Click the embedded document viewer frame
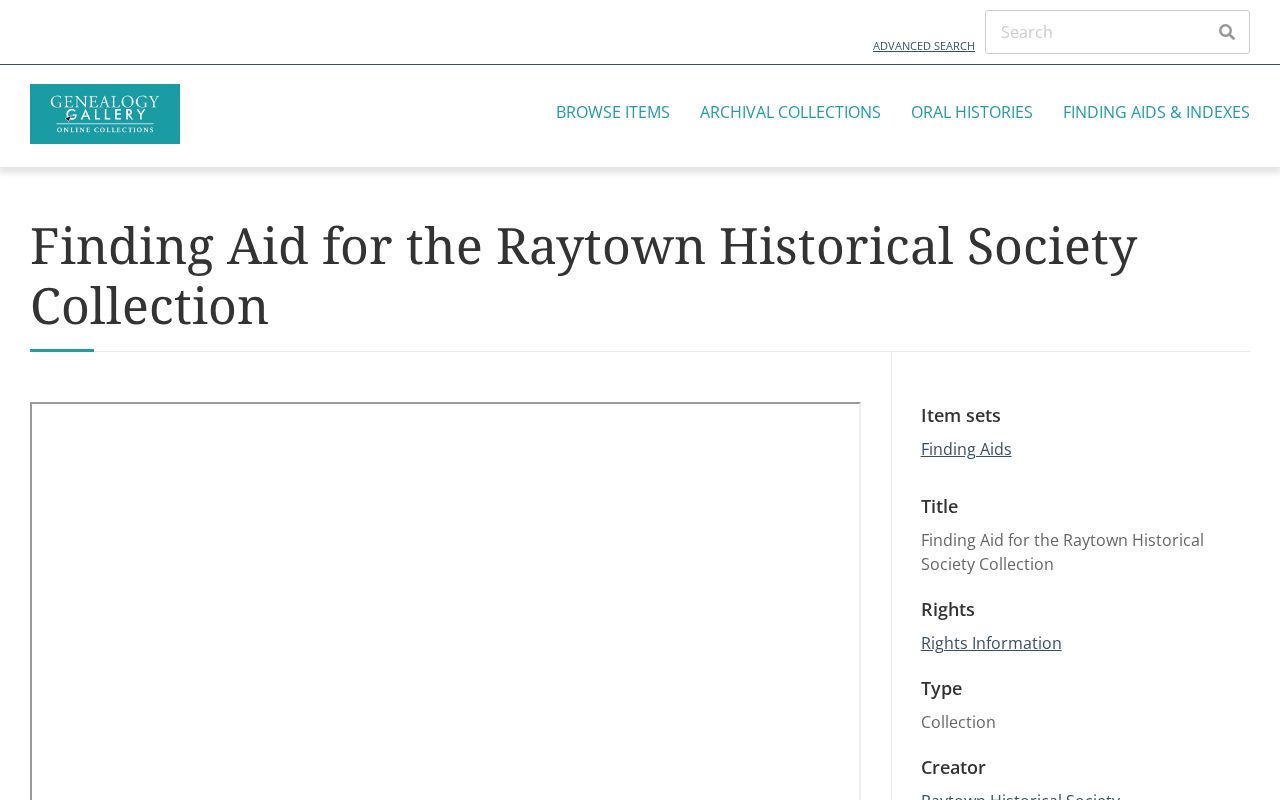Image resolution: width=1280 pixels, height=800 pixels. tap(445, 601)
